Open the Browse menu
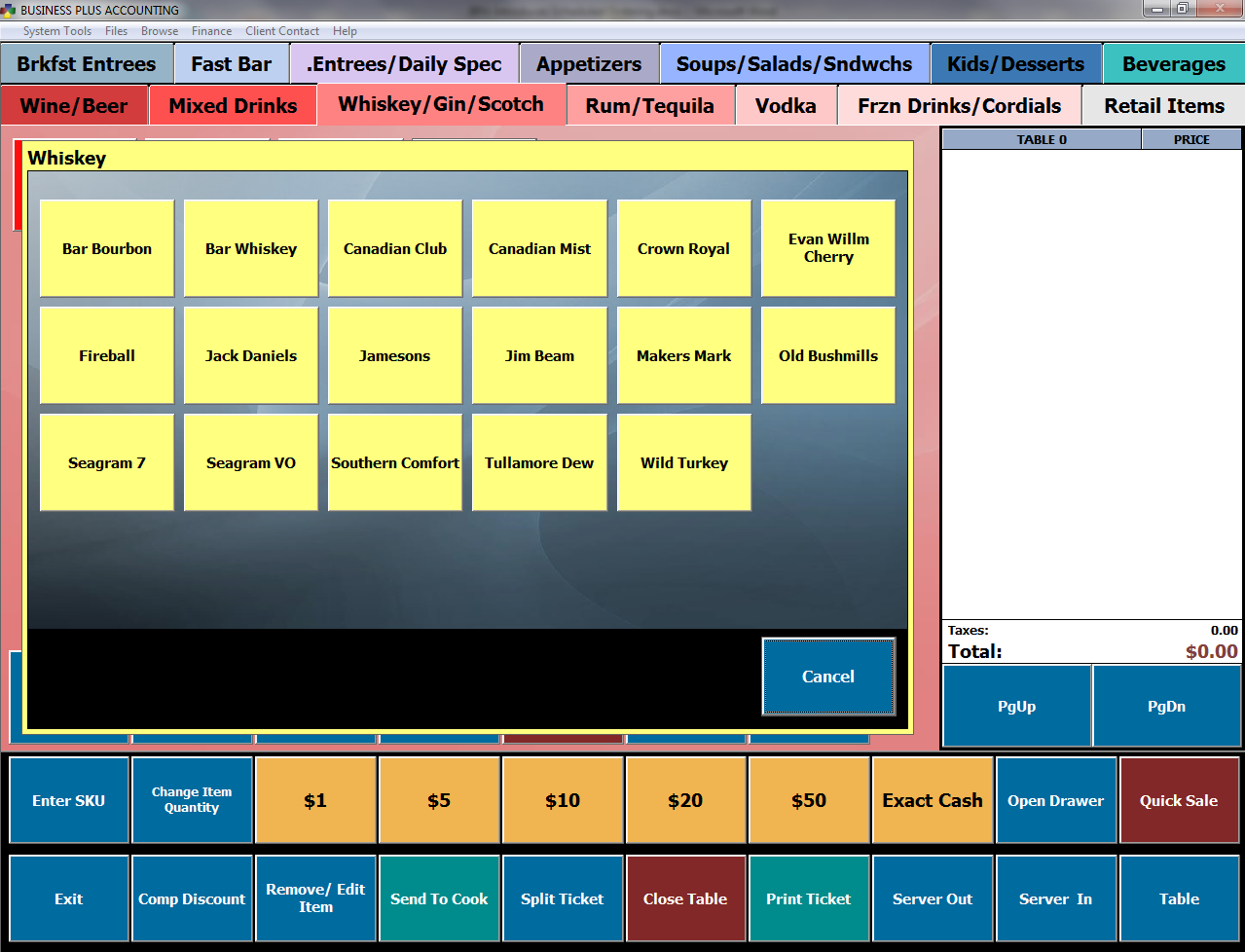The height and width of the screenshot is (952, 1245). point(160,31)
